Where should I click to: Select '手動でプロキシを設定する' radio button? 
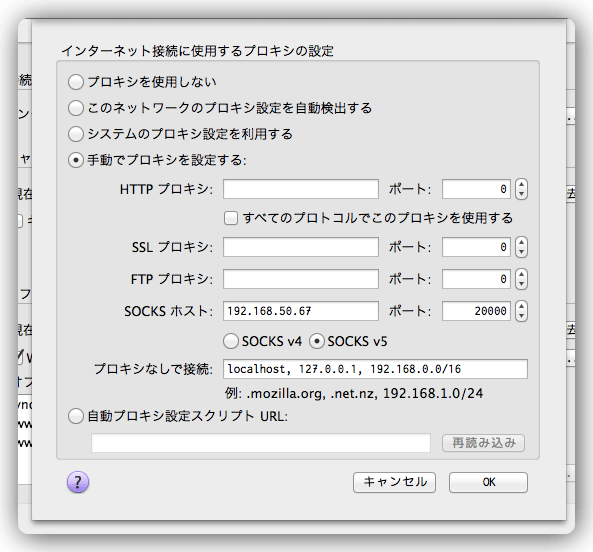(76, 160)
